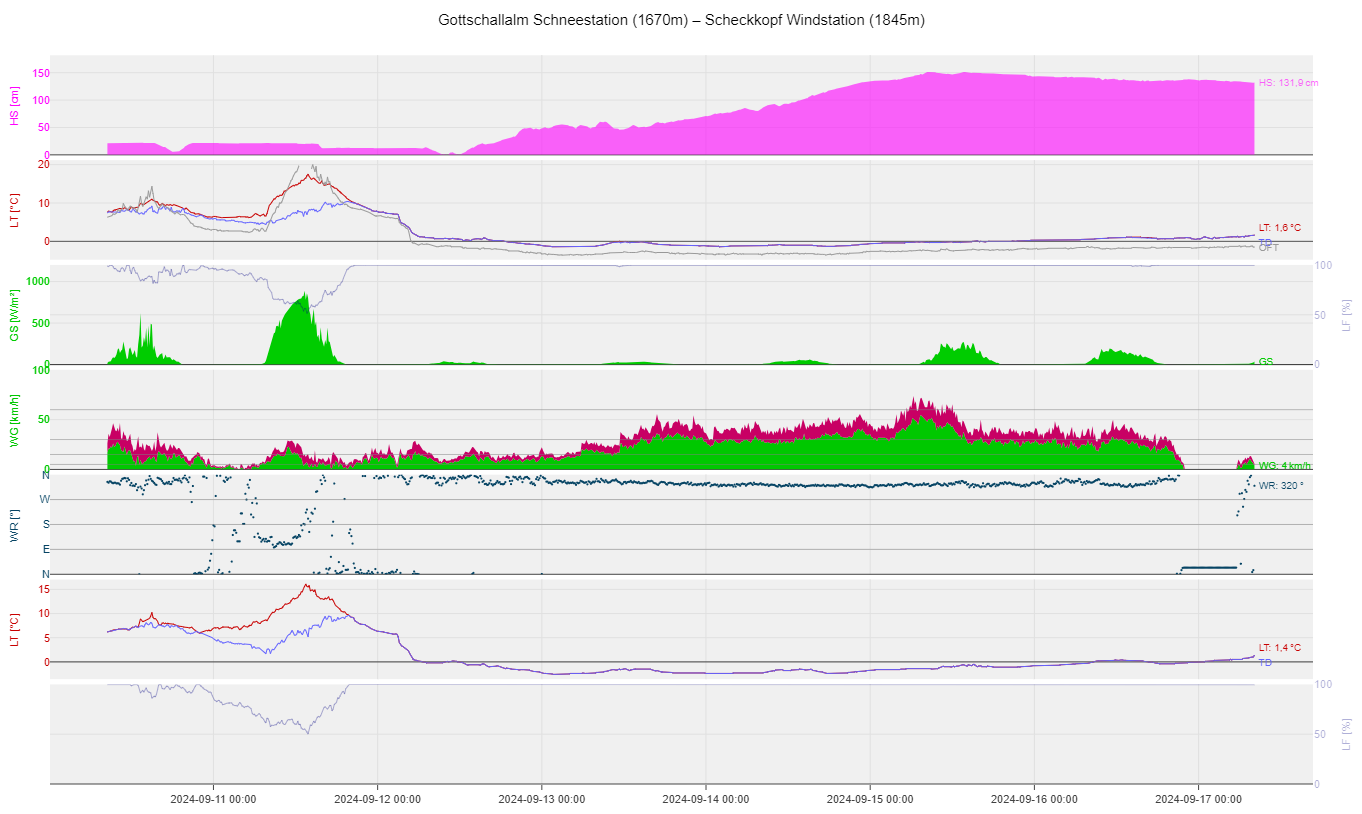Click the magenta snow height area

(900, 120)
